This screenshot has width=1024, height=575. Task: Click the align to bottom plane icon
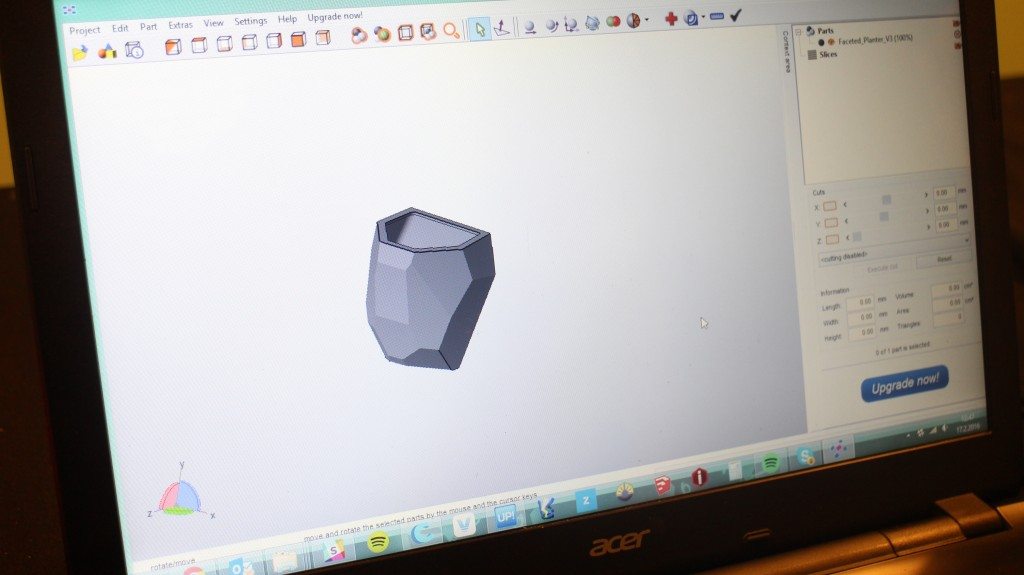click(x=502, y=28)
